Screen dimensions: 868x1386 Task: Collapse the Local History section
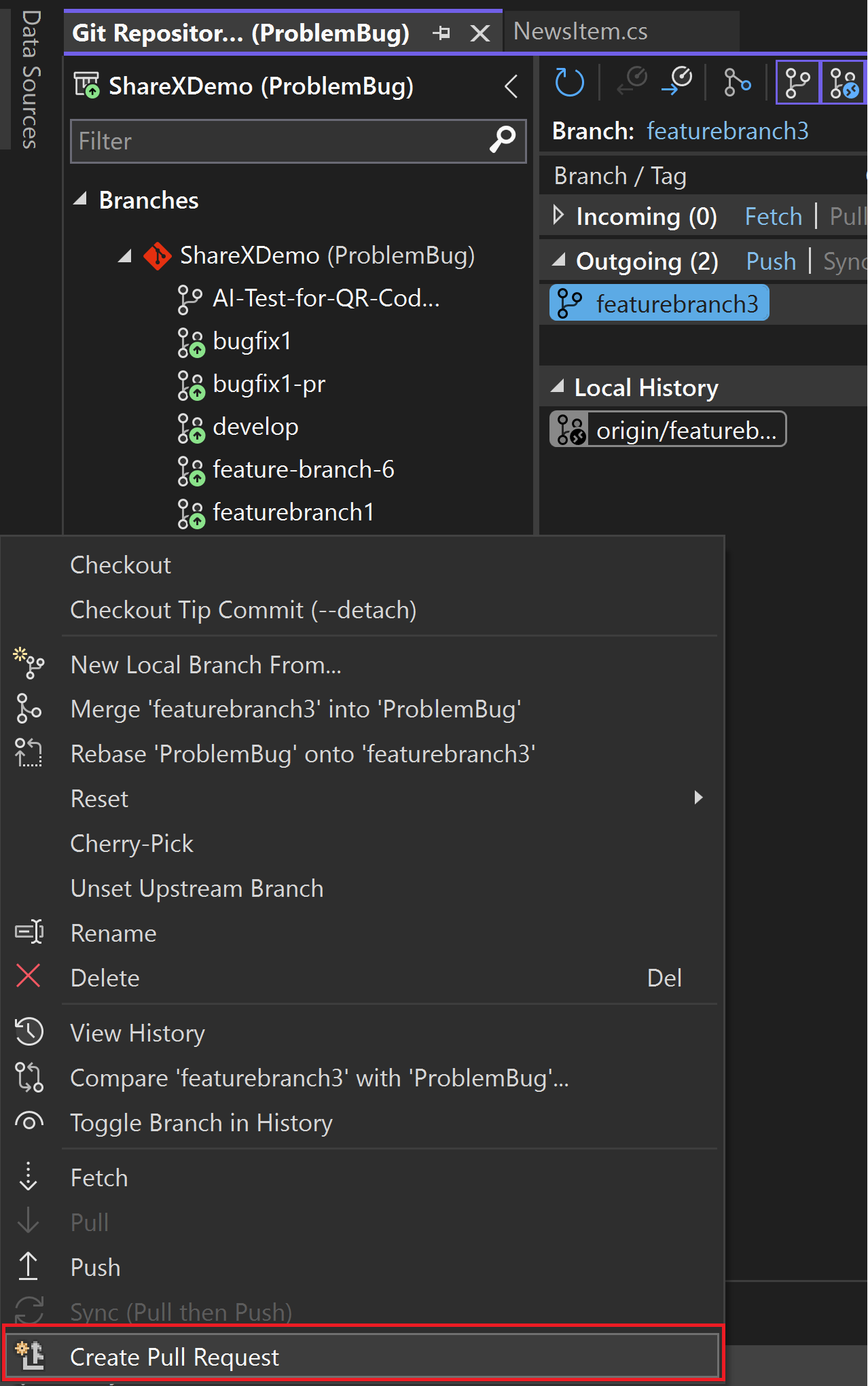point(558,387)
